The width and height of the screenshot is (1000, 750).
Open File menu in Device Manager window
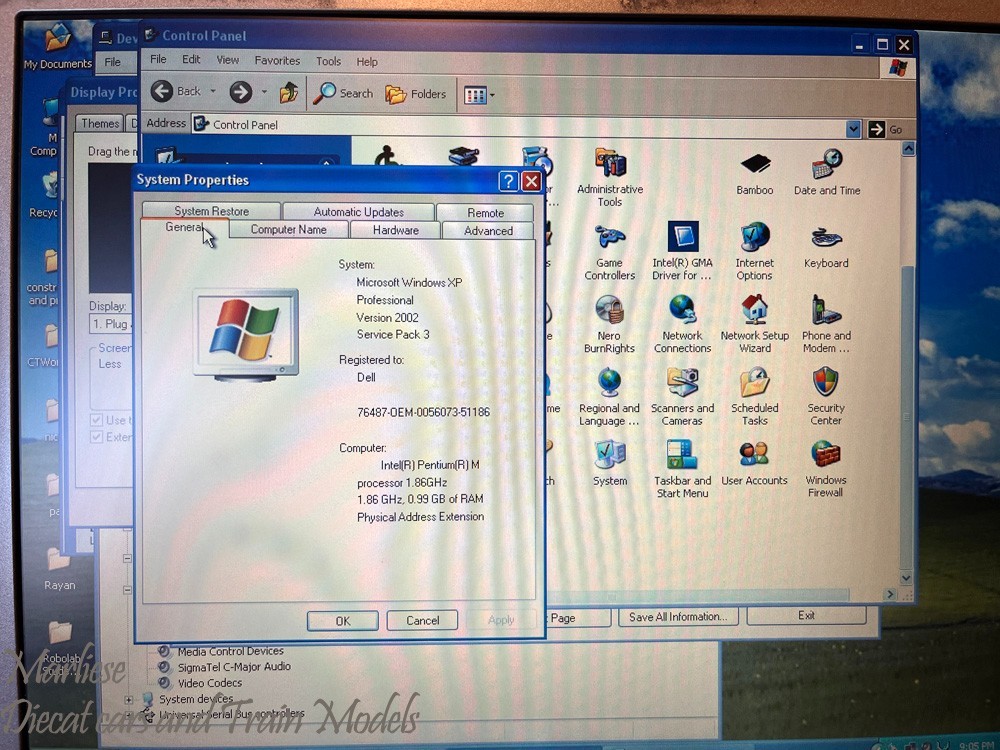click(x=113, y=62)
